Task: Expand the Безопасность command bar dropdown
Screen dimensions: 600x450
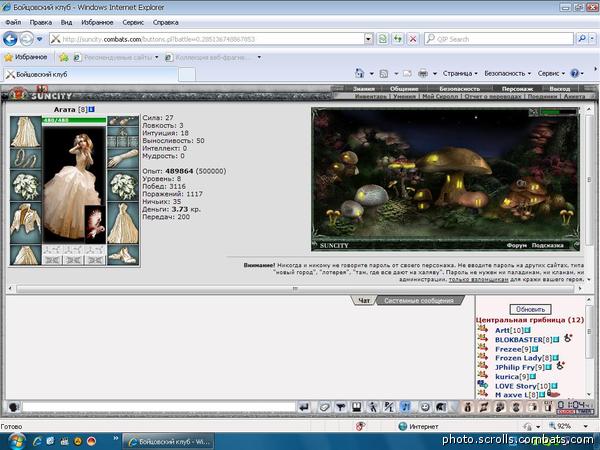Action: click(507, 73)
